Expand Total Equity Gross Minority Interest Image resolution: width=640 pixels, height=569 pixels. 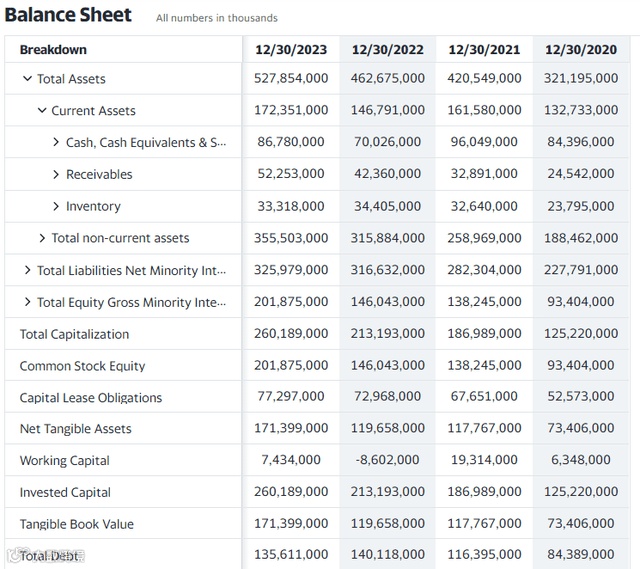pos(27,302)
